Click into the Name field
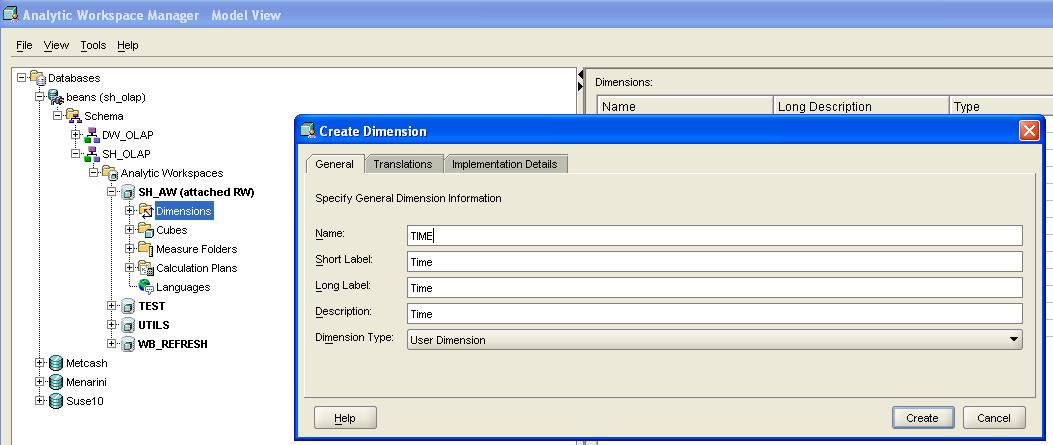This screenshot has width=1053, height=445. pos(715,236)
